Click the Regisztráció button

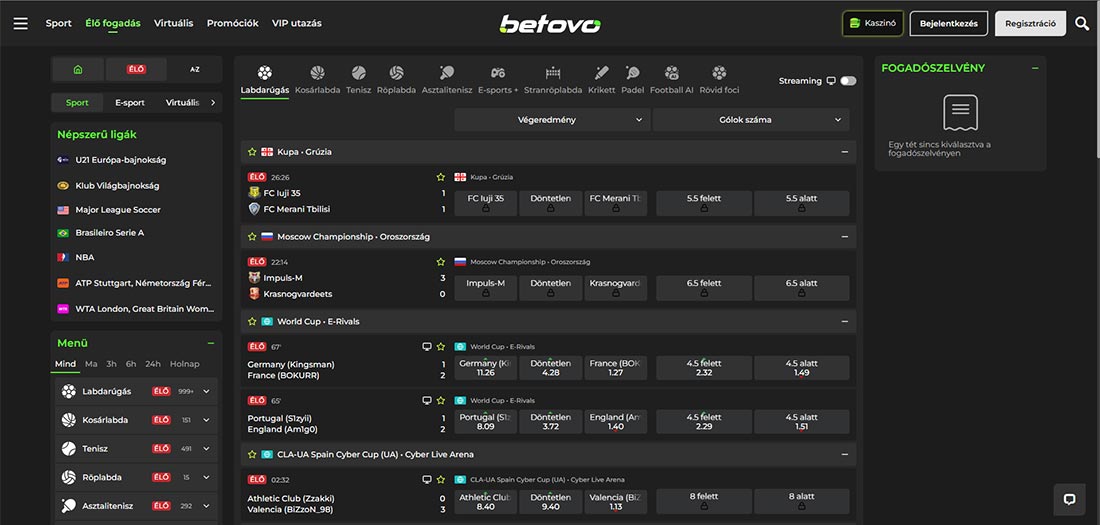(x=1031, y=23)
